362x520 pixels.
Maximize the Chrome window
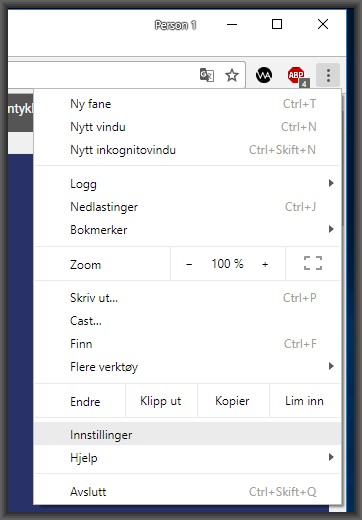click(277, 24)
